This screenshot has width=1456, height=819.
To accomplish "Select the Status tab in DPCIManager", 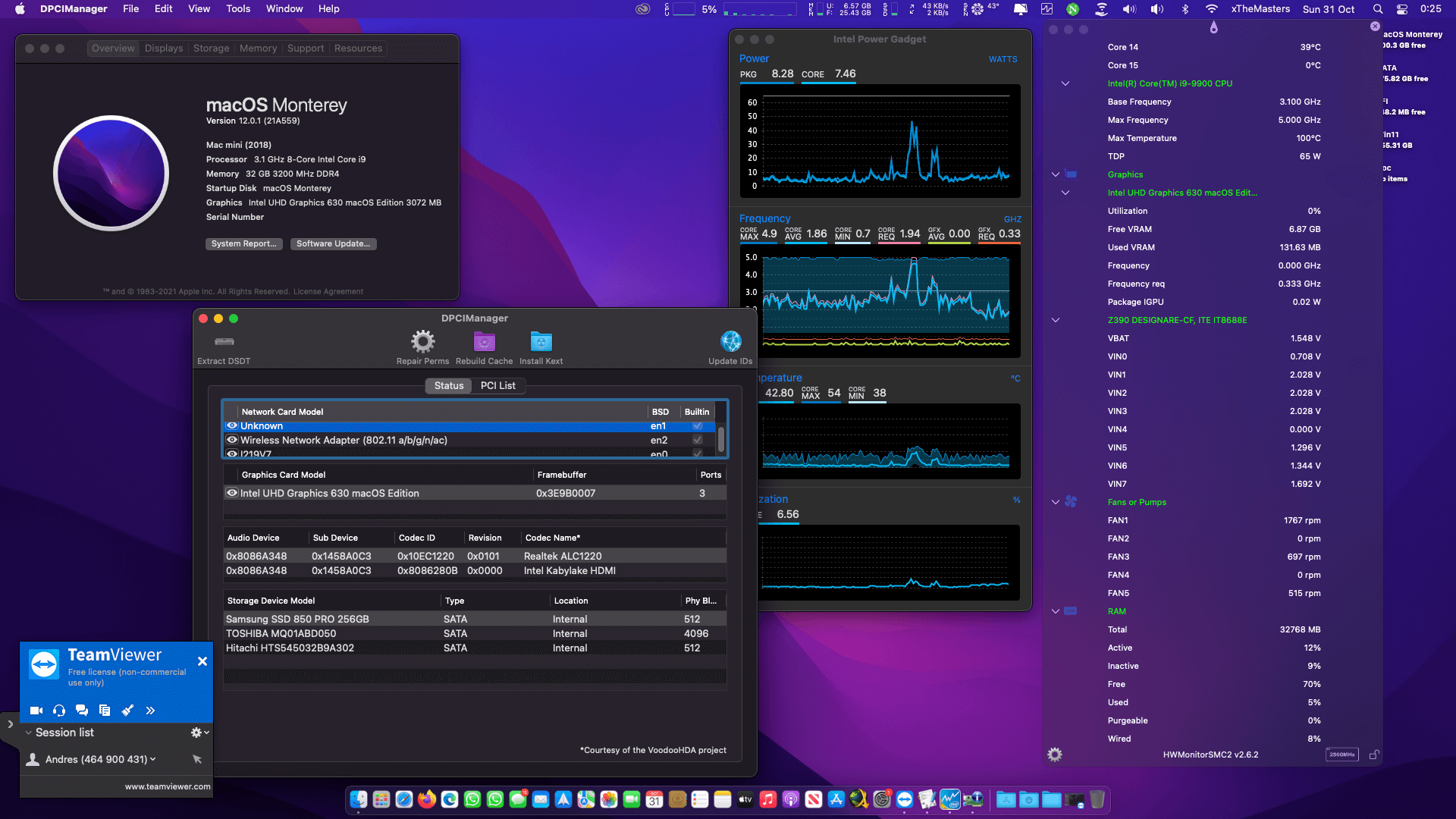I will coord(449,386).
